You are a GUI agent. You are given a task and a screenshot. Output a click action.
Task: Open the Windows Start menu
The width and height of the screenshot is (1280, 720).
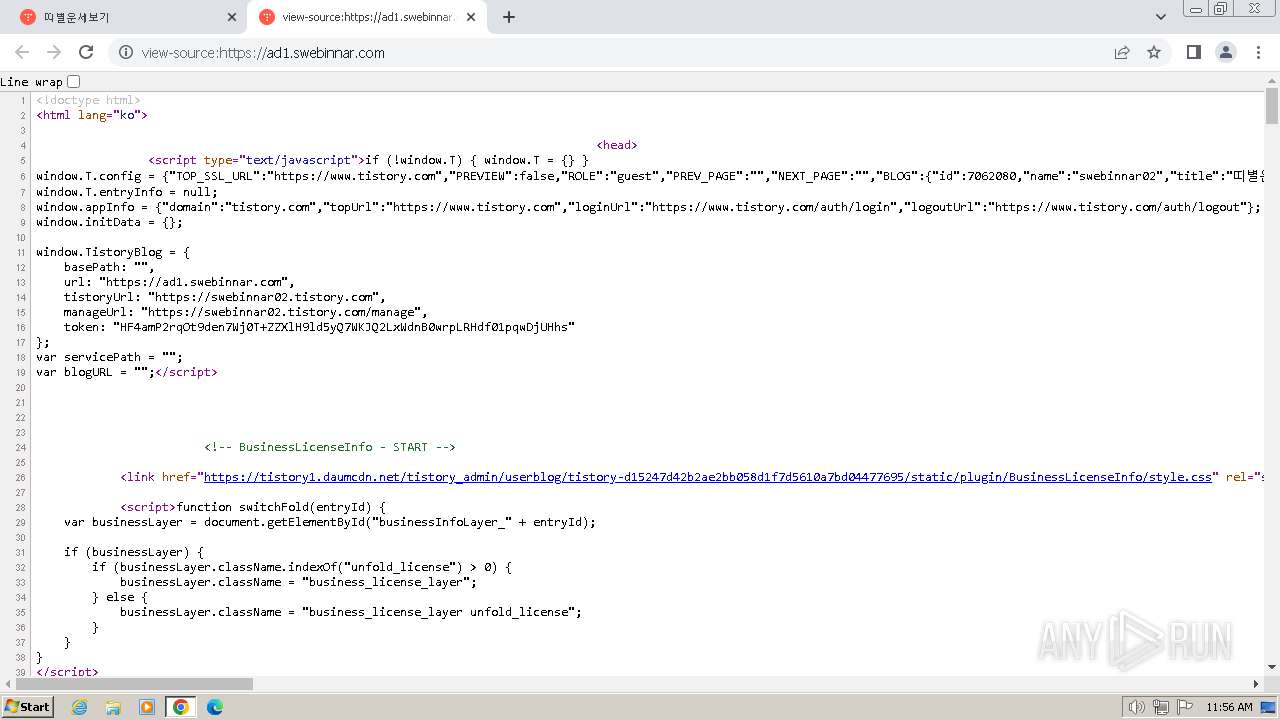(28, 707)
